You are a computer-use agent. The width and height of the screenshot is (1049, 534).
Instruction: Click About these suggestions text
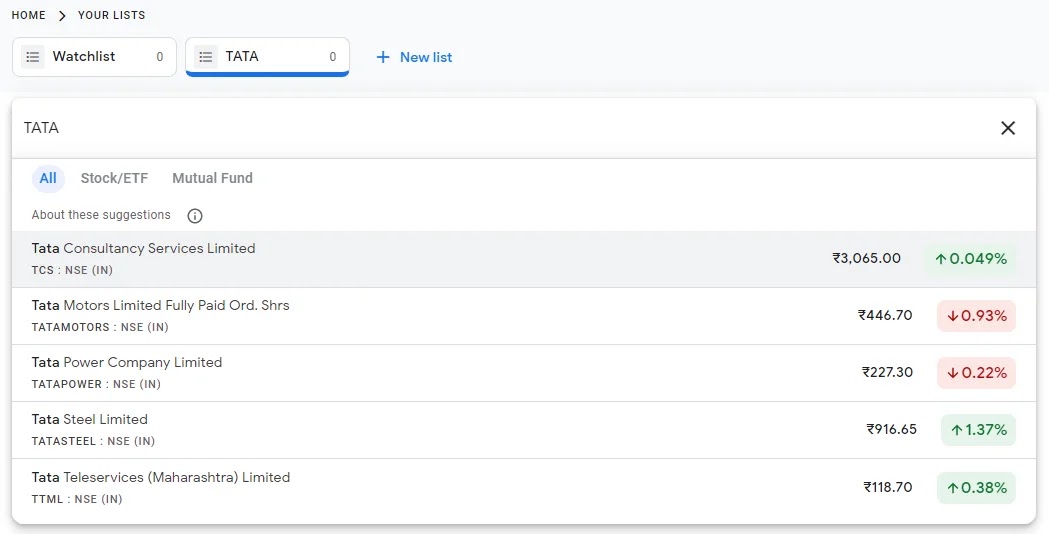coord(101,215)
